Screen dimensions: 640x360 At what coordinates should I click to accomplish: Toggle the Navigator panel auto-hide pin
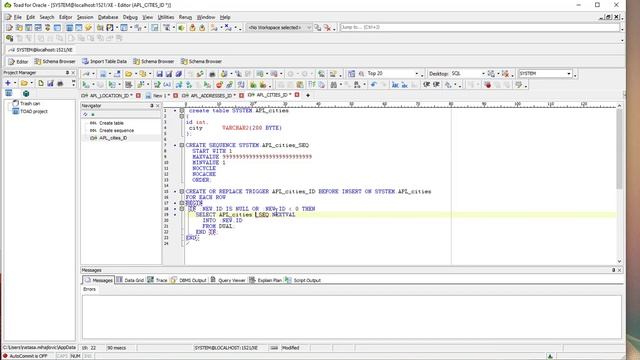tap(152, 106)
